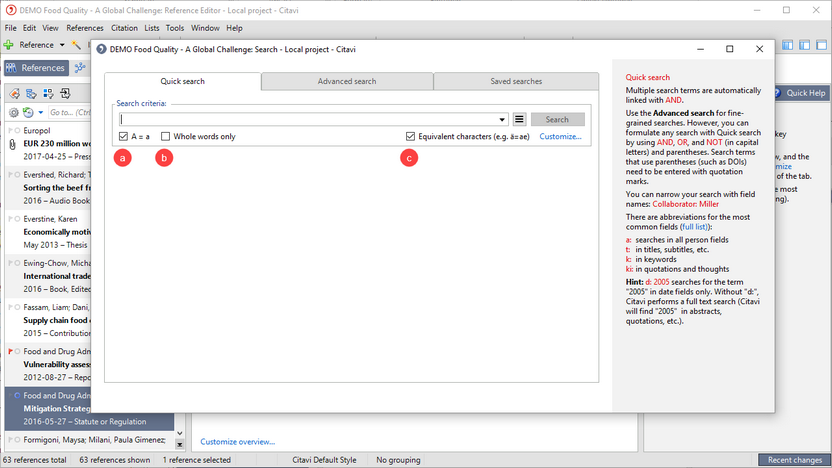Click the label filter tag icon
Screen dimensions: 832x468
[14, 94]
